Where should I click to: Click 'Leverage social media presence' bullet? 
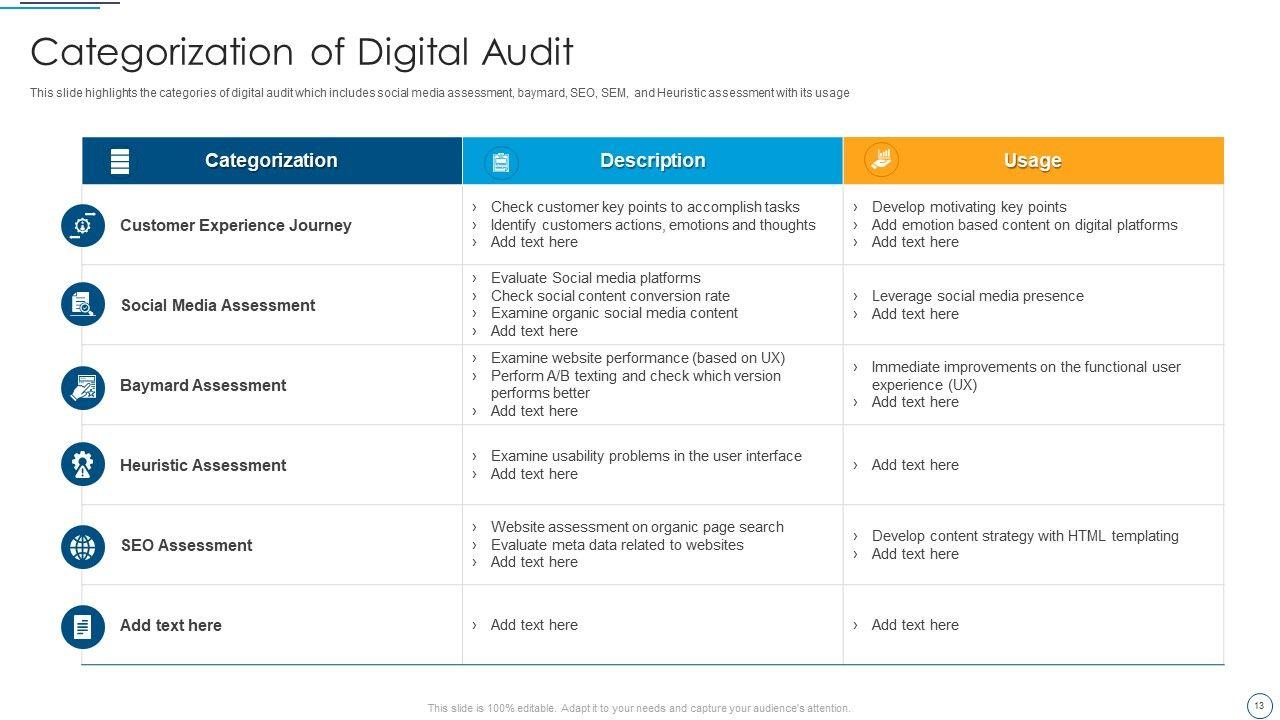pyautogui.click(x=977, y=296)
